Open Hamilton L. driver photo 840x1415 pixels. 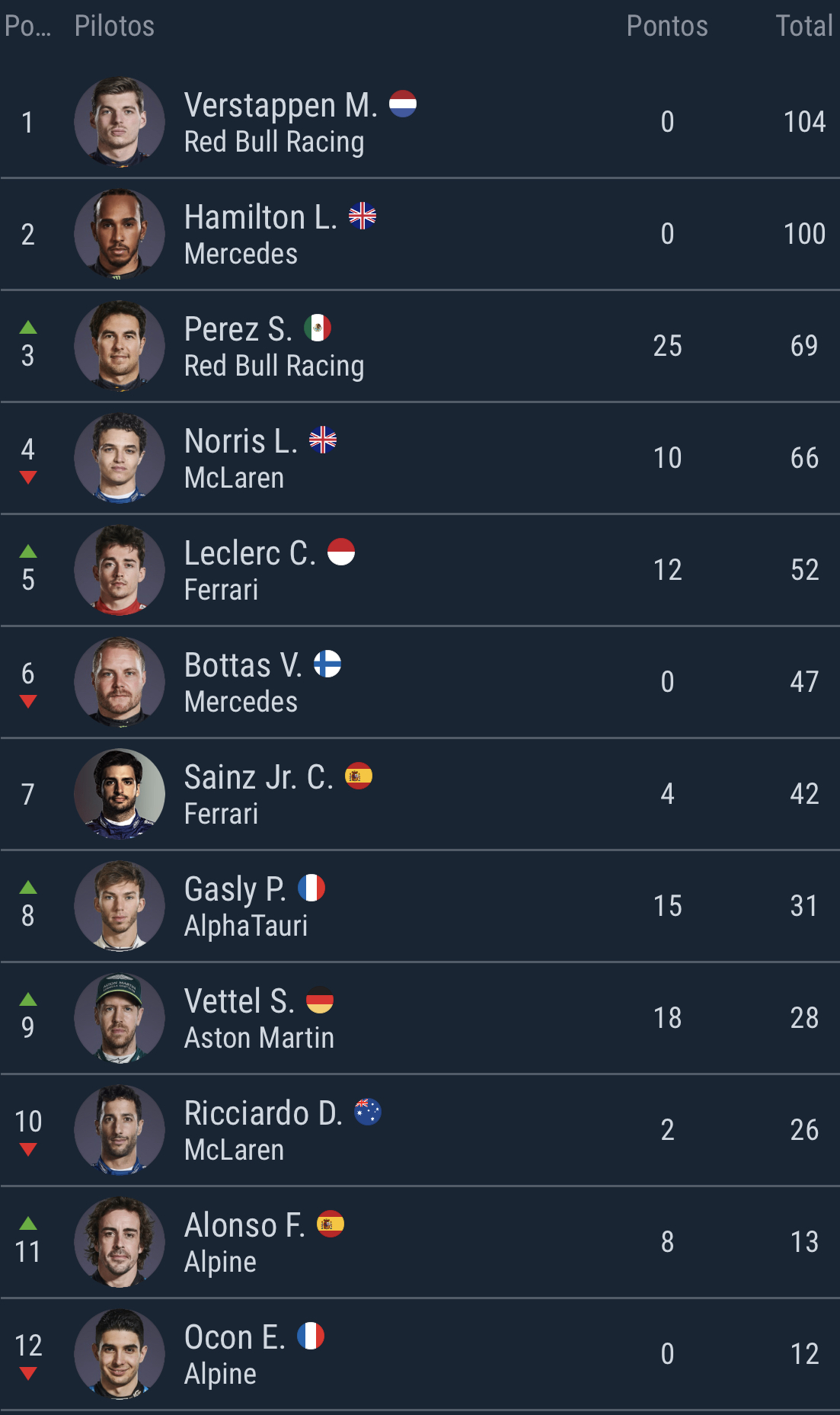tap(120, 234)
